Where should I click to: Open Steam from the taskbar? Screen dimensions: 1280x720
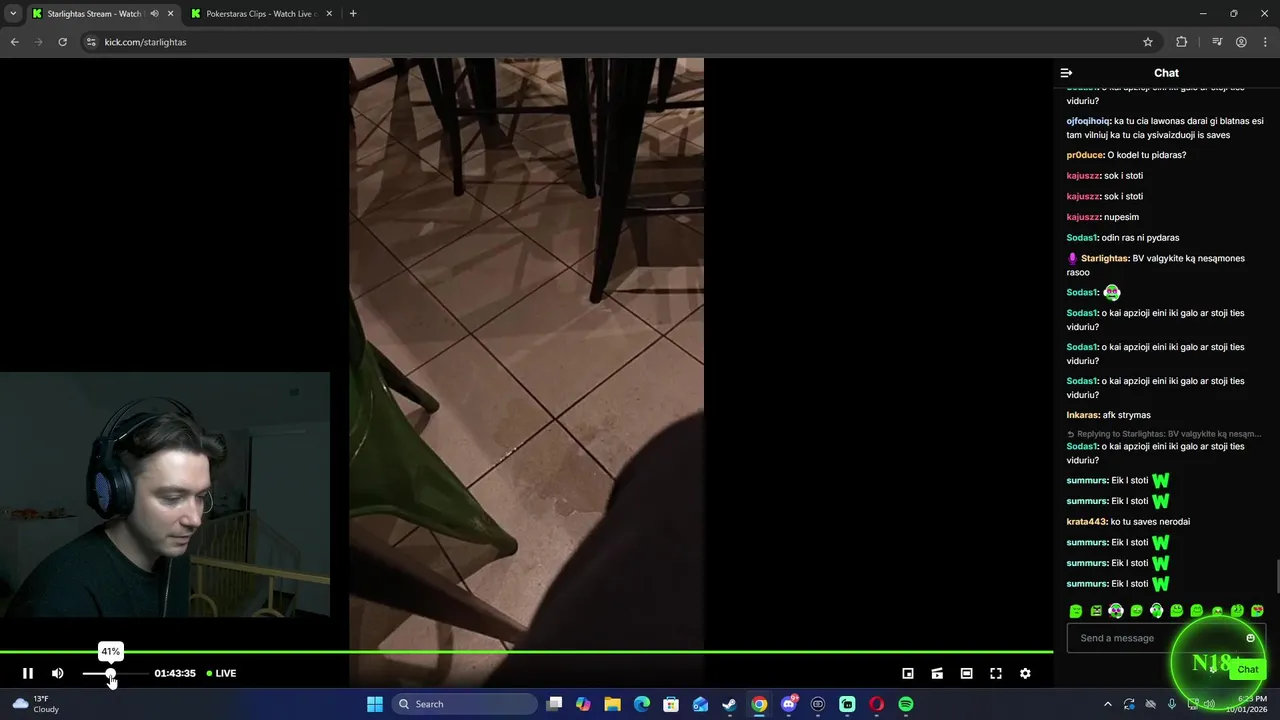730,704
